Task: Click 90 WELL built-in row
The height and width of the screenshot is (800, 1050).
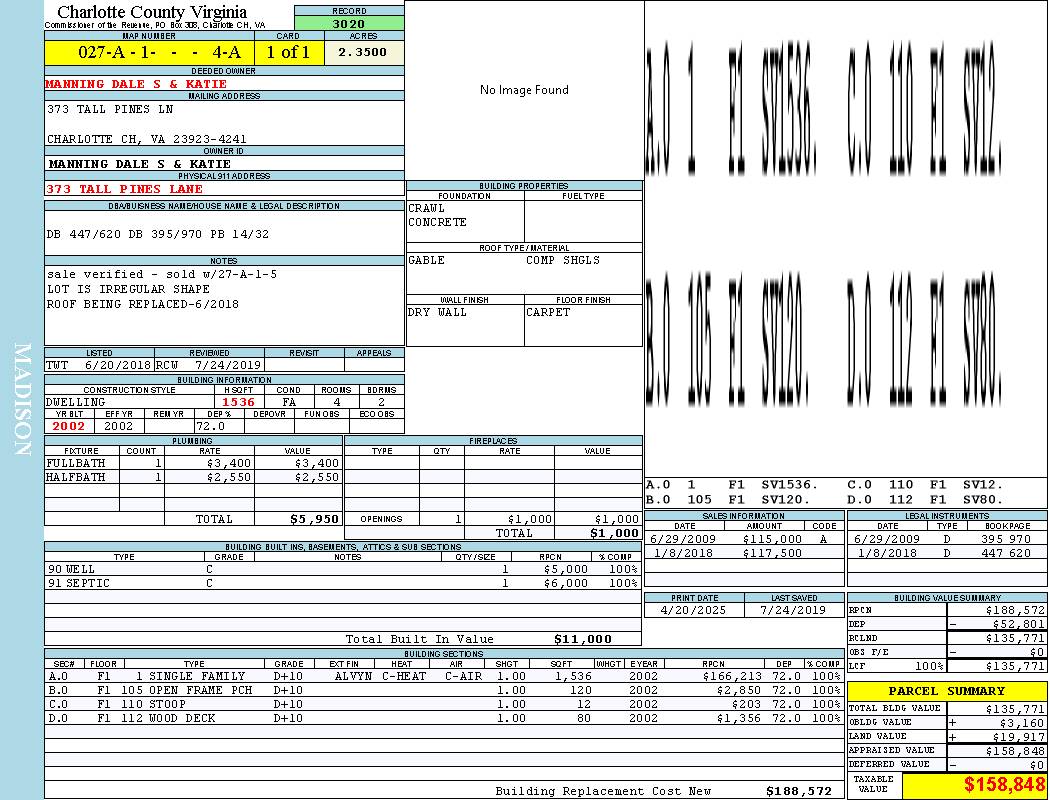Action: pyautogui.click(x=343, y=570)
